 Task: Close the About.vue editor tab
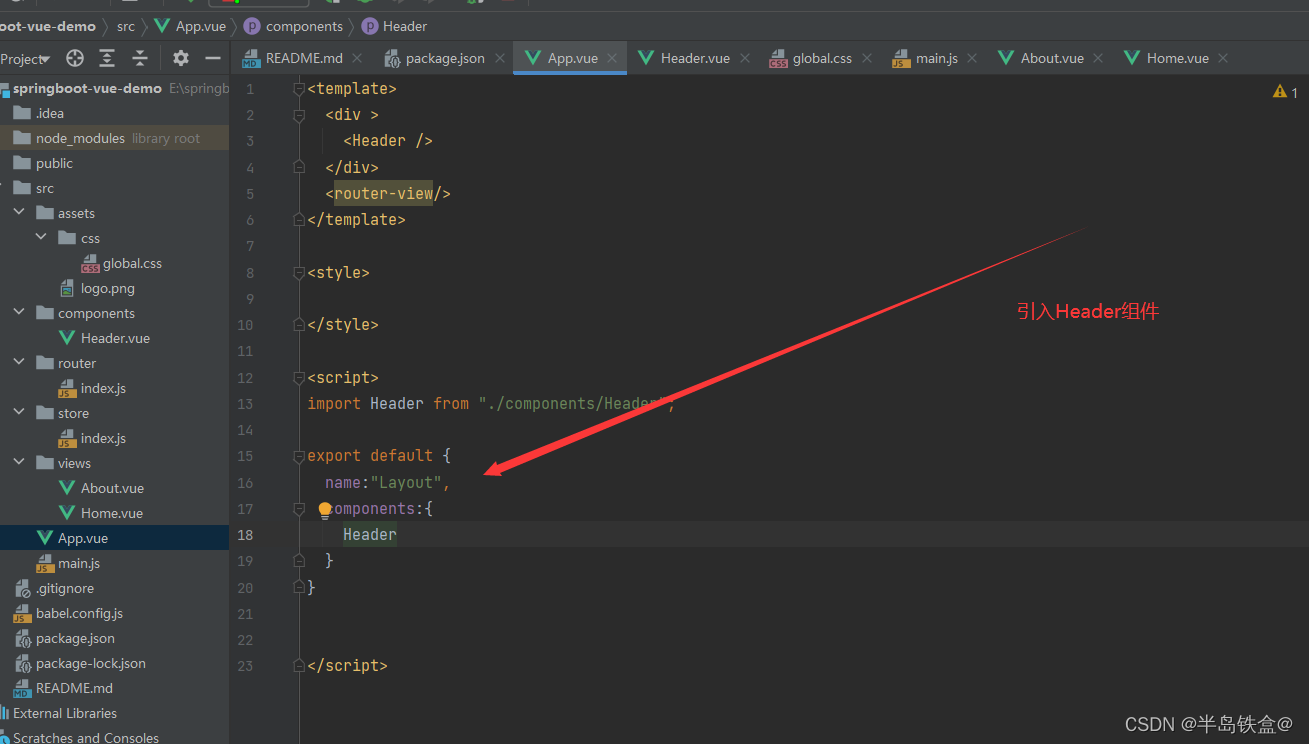[x=1099, y=59]
